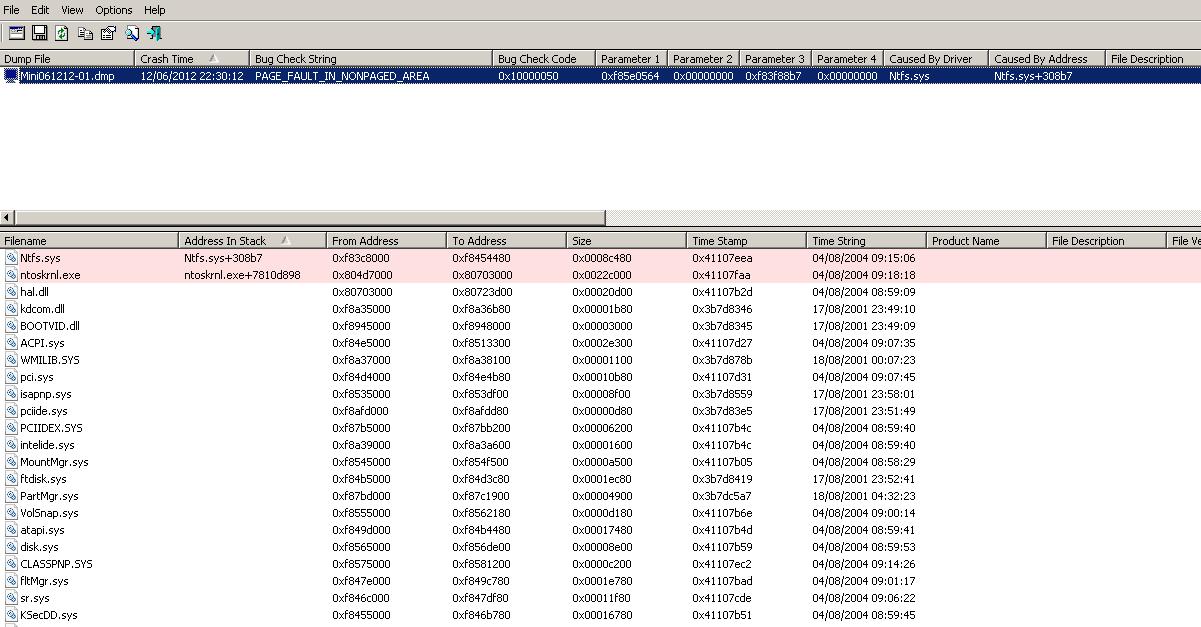Click the file icon beside PartMgr.sys

(11, 496)
